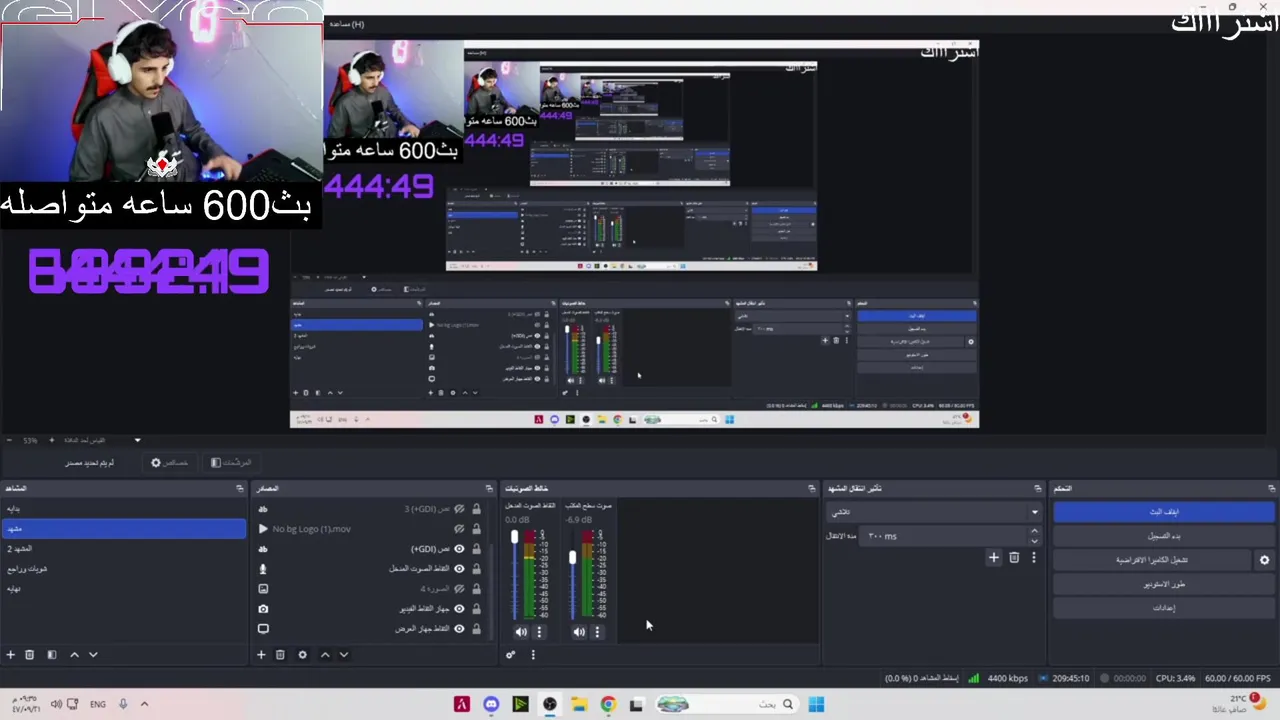Screen dimensions: 1280x720
Task: Add a scene transition with plus icon
Action: click(x=993, y=558)
